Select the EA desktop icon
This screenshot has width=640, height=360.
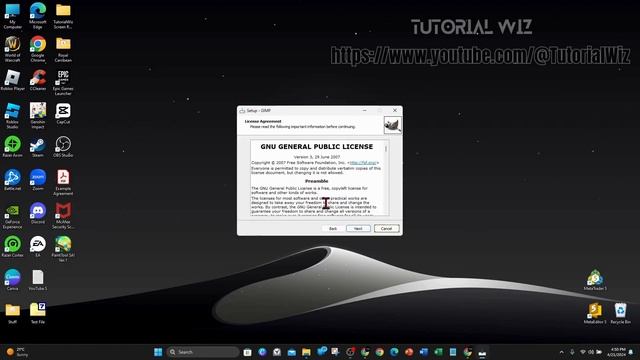click(x=38, y=247)
